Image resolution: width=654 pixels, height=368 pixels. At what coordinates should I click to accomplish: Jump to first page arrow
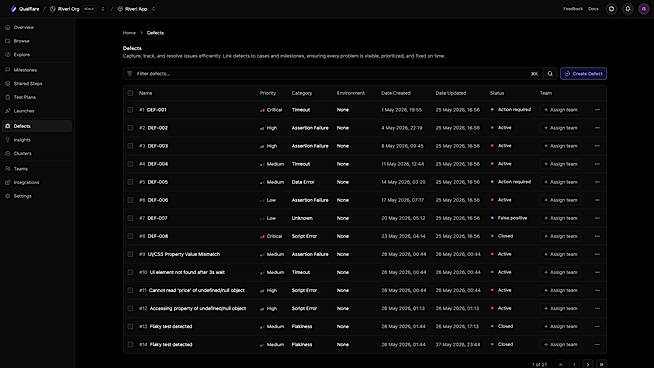pos(561,364)
